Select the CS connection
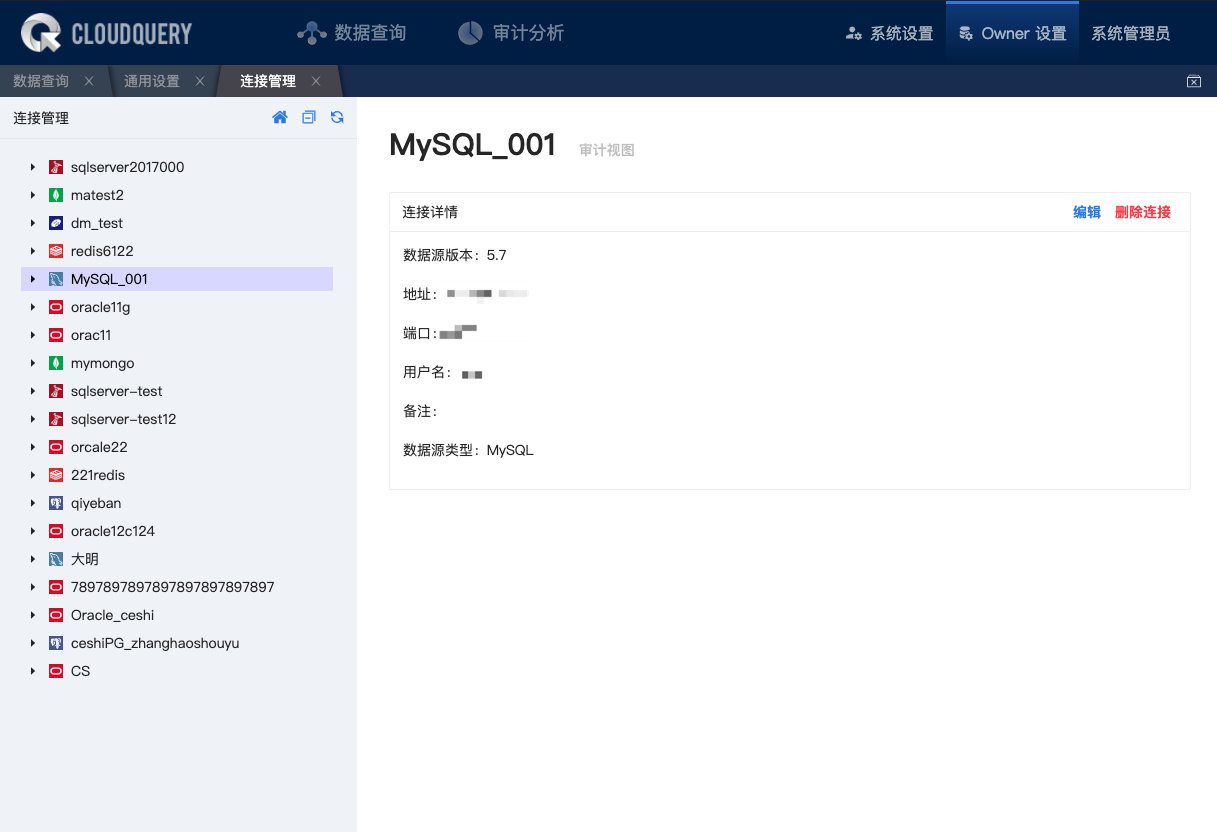 tap(80, 671)
